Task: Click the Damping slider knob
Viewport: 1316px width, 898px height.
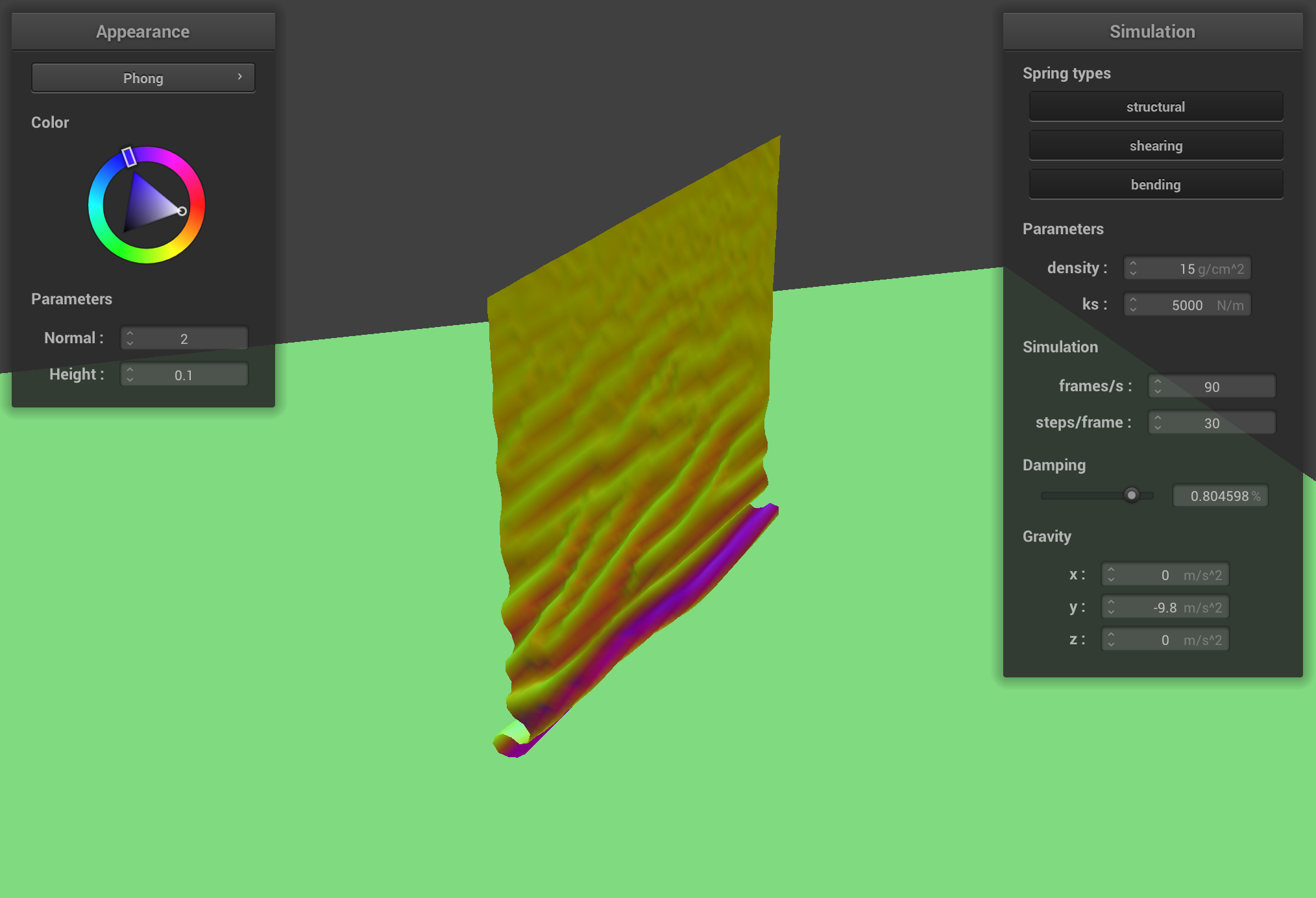Action: coord(1131,495)
